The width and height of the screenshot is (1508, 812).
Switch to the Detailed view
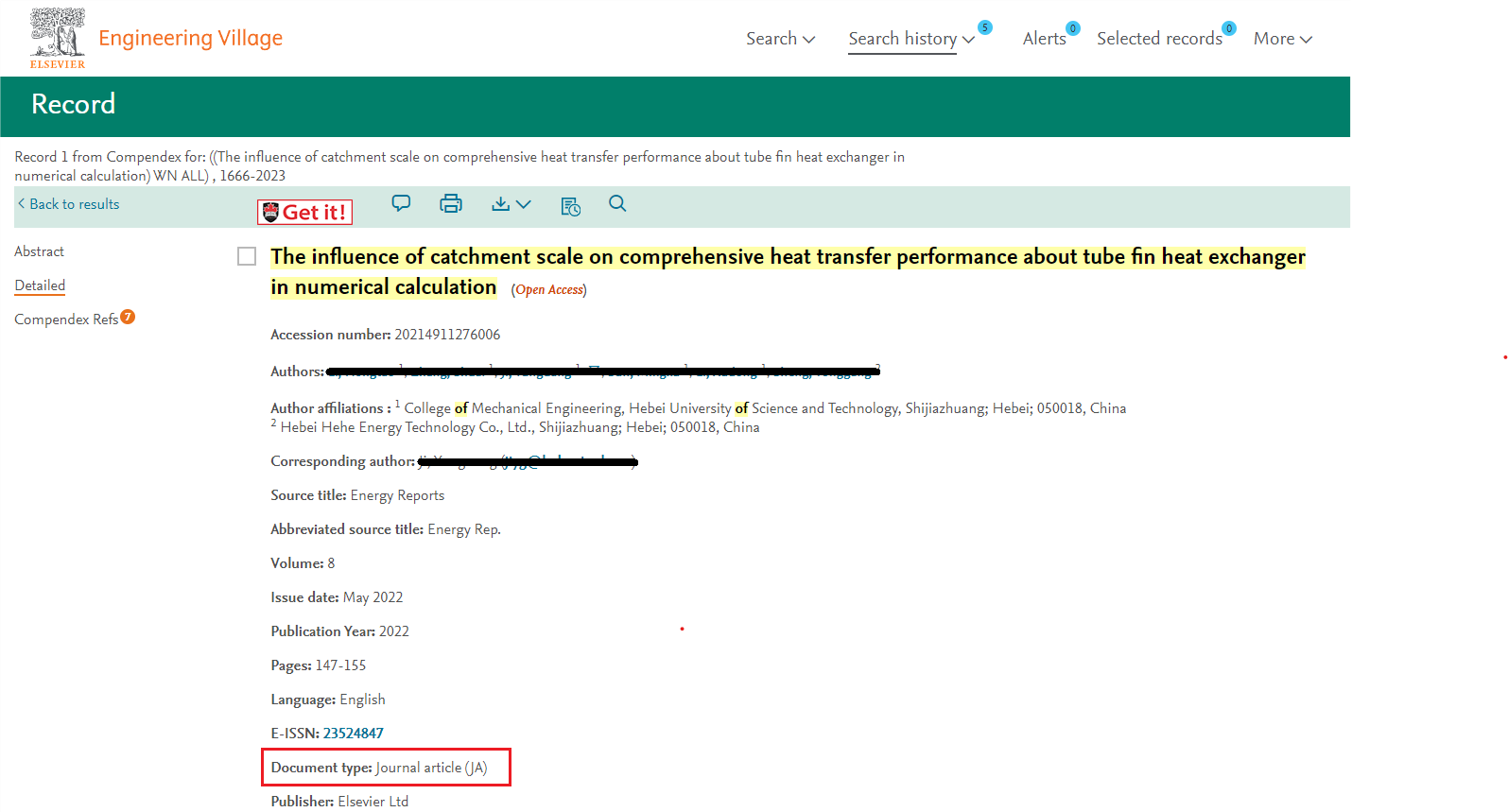pyautogui.click(x=40, y=285)
